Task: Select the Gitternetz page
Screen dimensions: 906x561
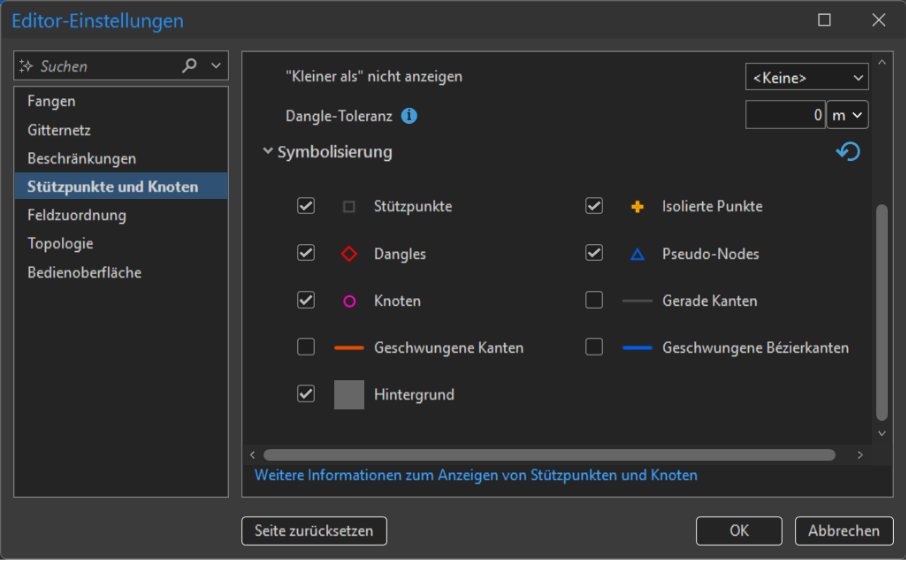Action: (x=121, y=130)
